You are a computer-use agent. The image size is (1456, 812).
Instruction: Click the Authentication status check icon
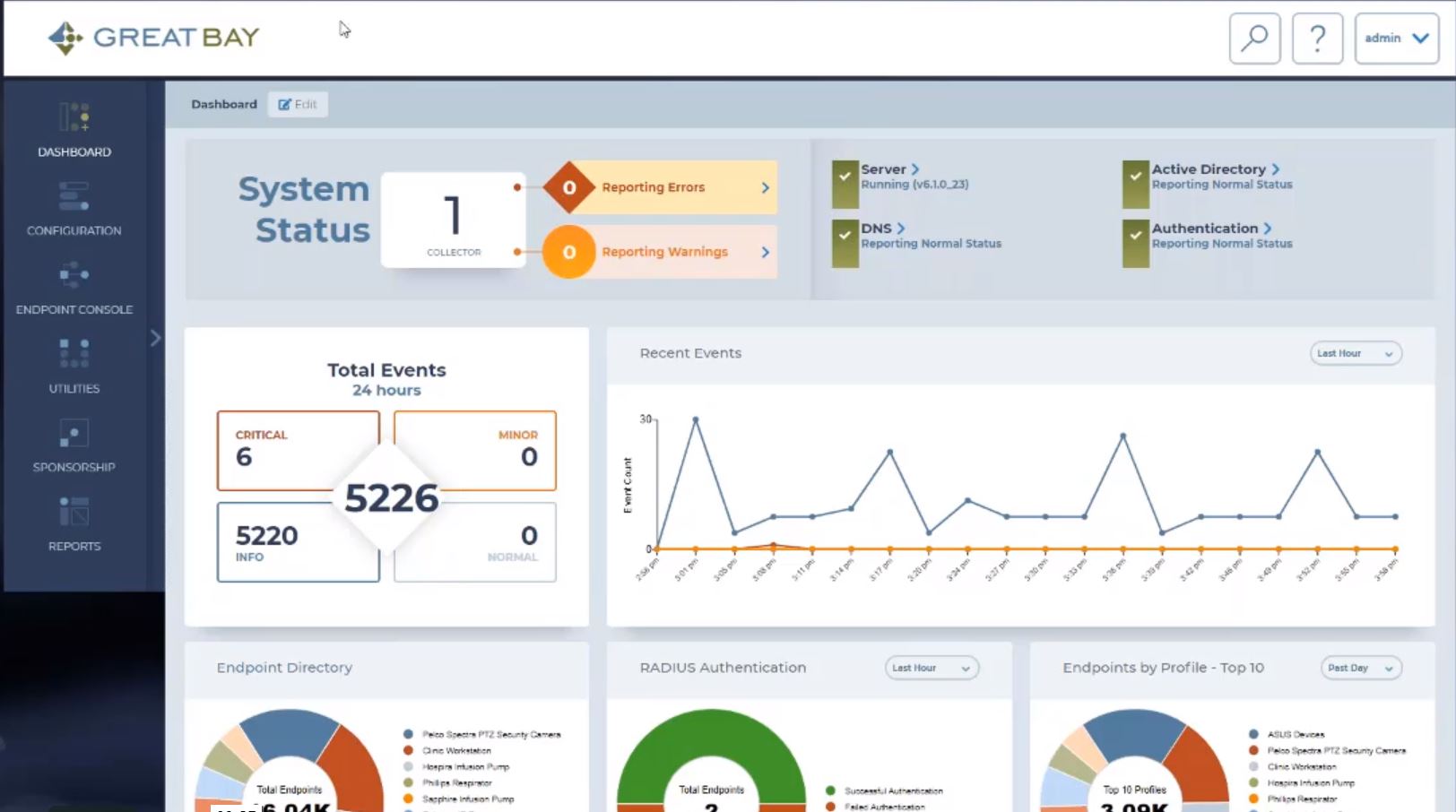(1135, 243)
